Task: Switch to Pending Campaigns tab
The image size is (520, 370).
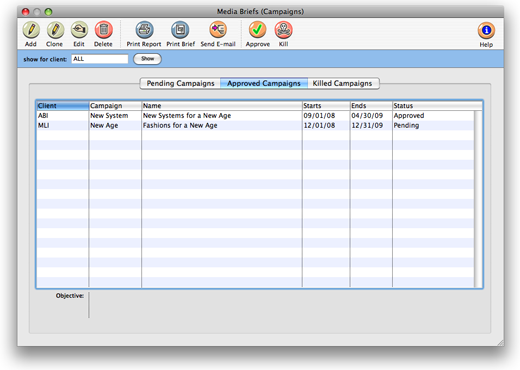Action: tap(180, 83)
